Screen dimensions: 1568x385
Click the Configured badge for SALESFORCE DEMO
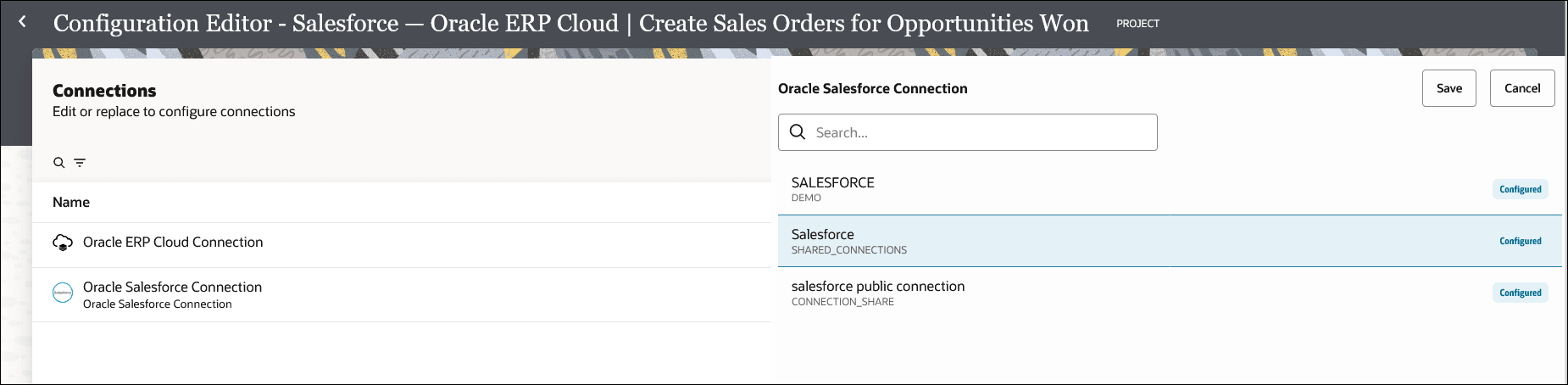click(1520, 189)
